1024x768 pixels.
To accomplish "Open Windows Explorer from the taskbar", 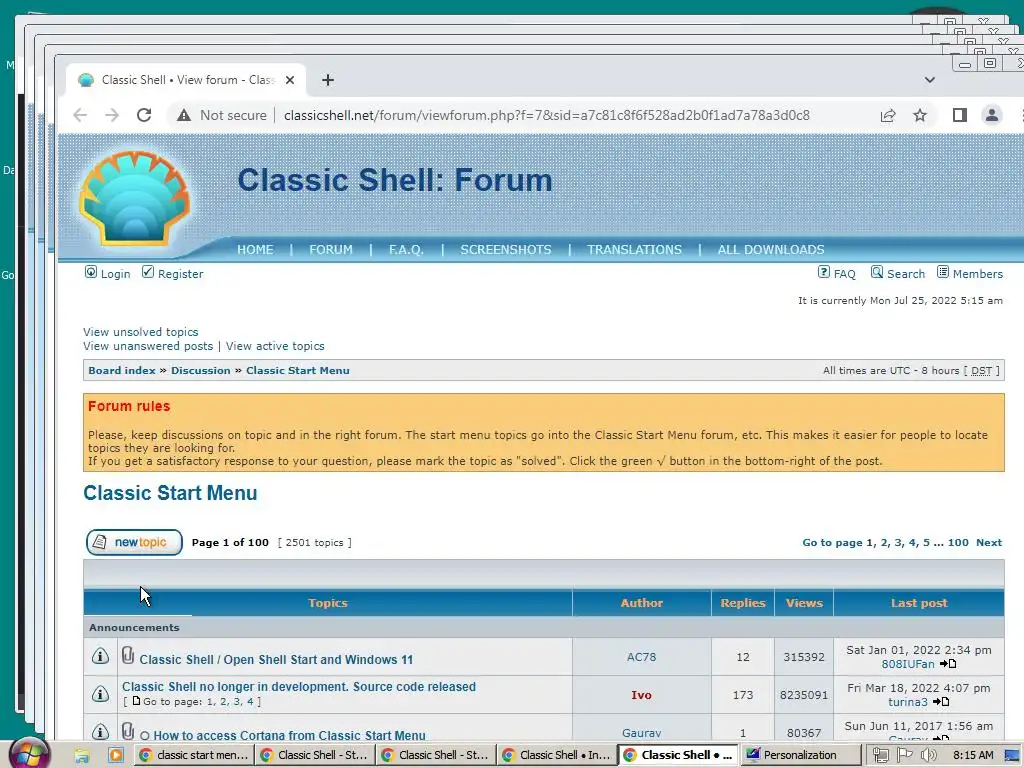I will [x=82, y=756].
